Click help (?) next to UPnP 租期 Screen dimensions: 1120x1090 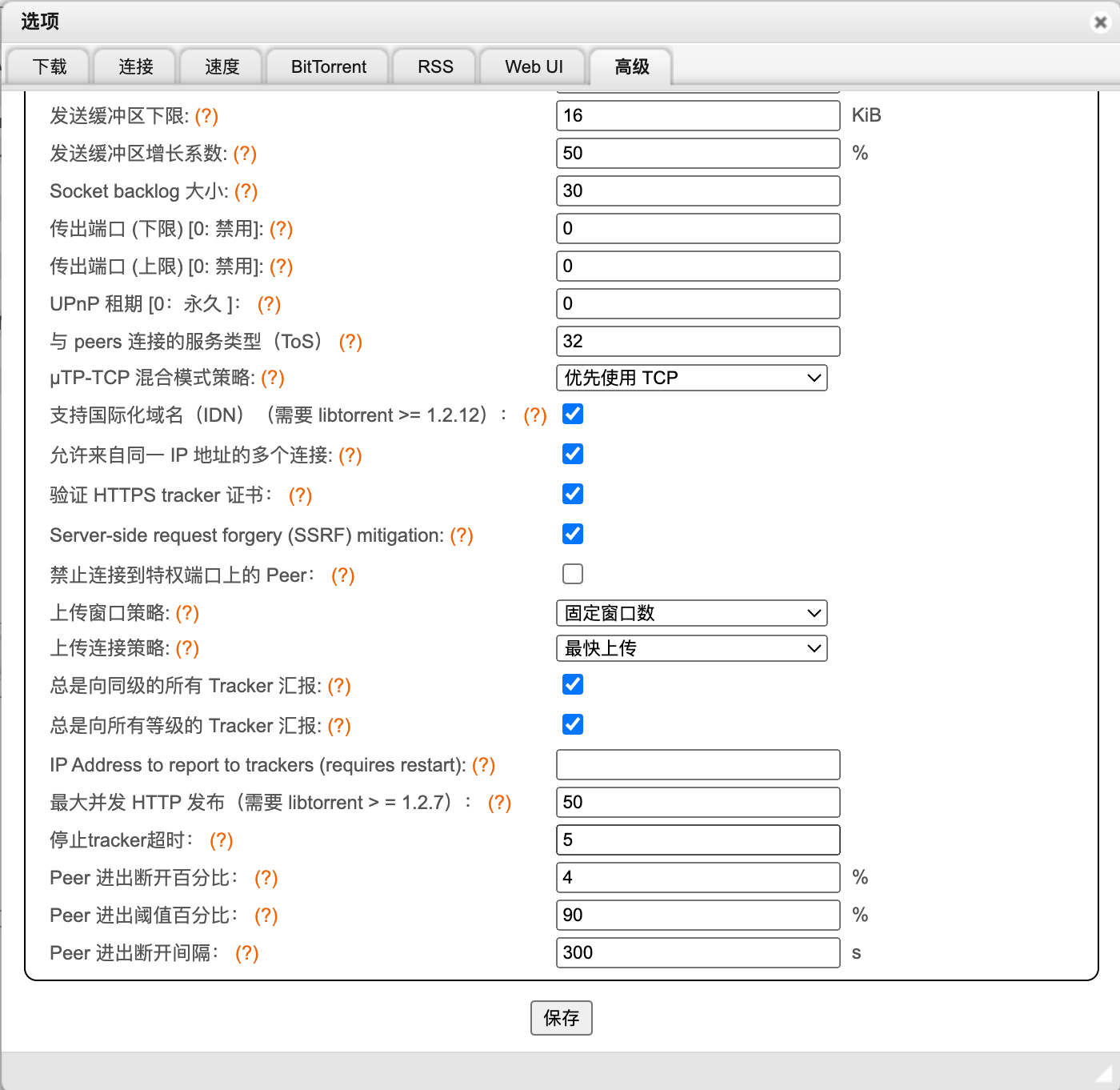click(x=269, y=304)
